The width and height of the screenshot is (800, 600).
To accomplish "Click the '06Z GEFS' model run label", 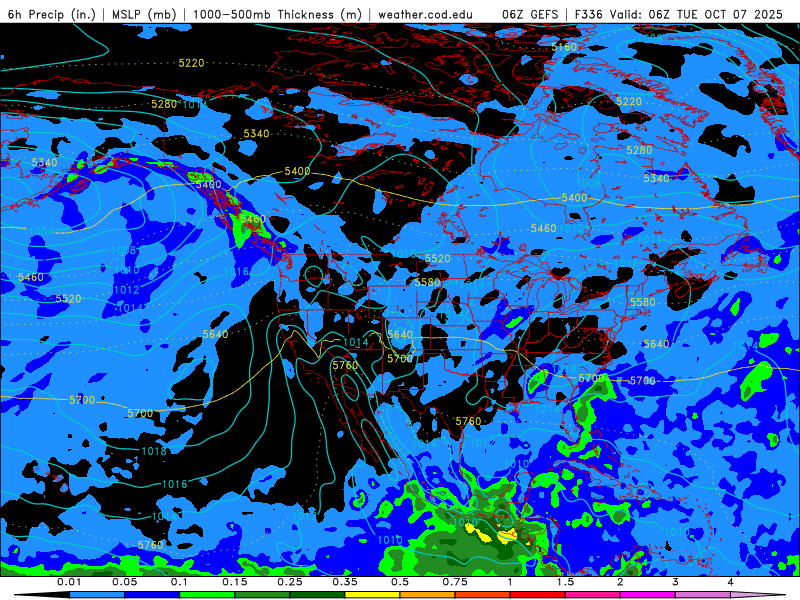I will tap(530, 14).
